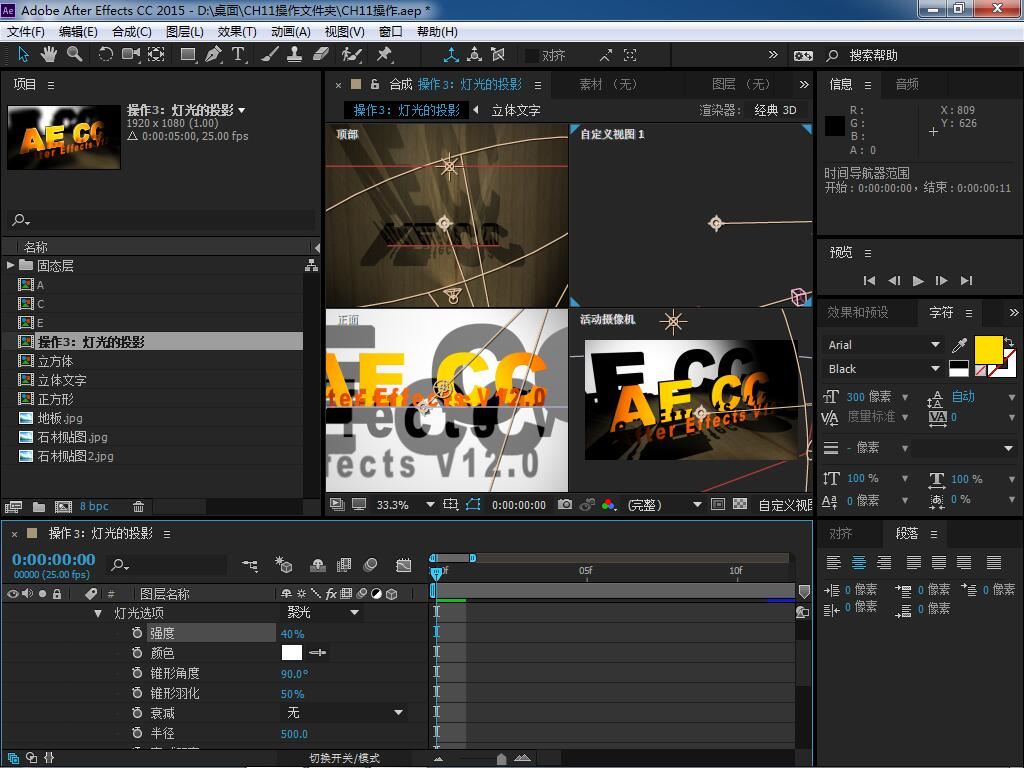Click the trash delete icon in Project panel
1024x768 pixels.
[138, 506]
